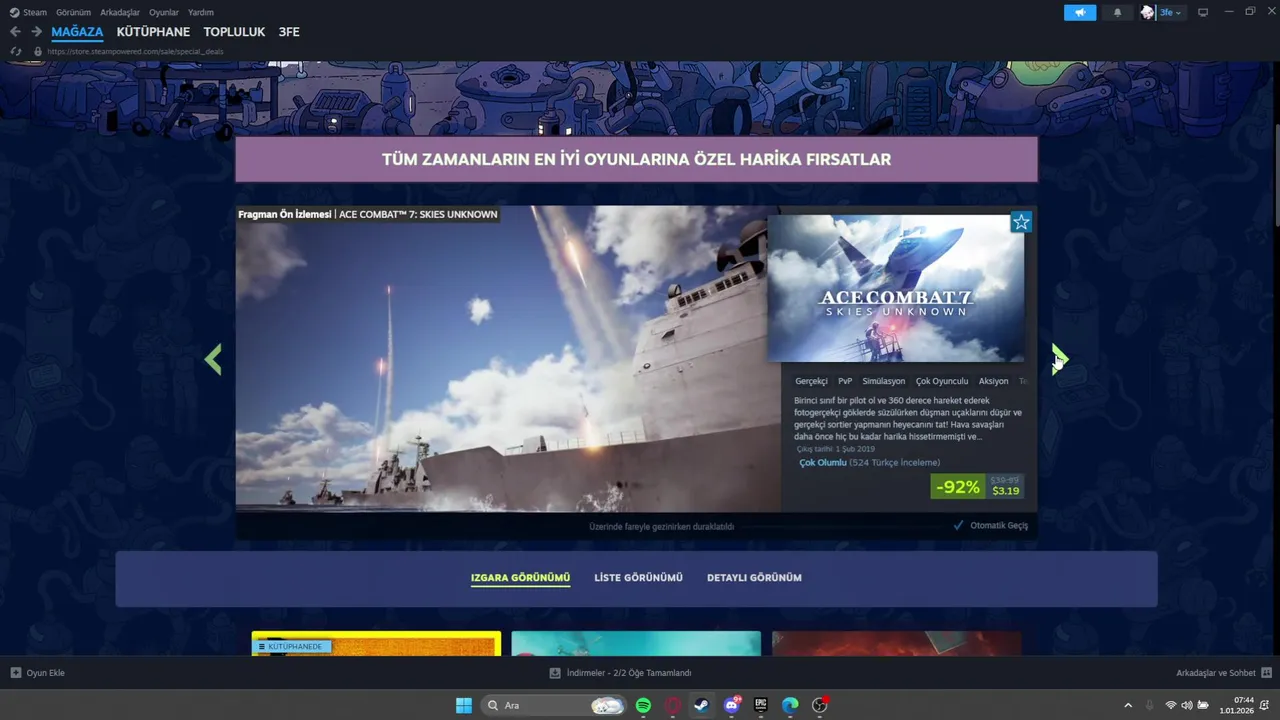Open the Steam announcements megaphone button
Screen dimensions: 1280x720
click(1080, 13)
